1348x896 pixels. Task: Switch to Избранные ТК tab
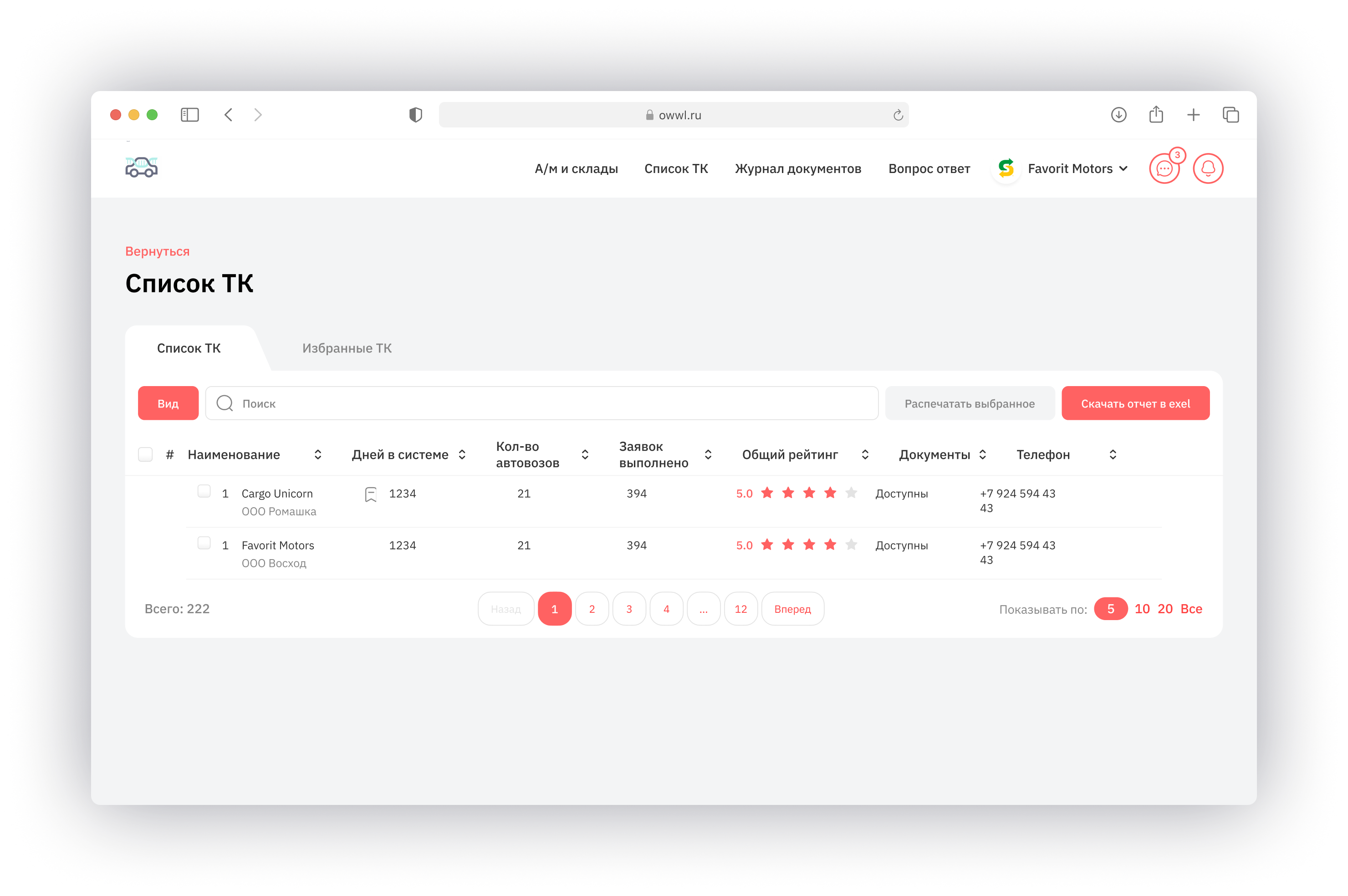347,348
